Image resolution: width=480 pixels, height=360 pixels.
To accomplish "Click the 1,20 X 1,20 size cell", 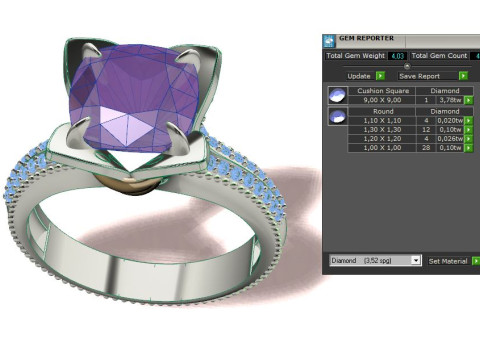I will coord(382,139).
